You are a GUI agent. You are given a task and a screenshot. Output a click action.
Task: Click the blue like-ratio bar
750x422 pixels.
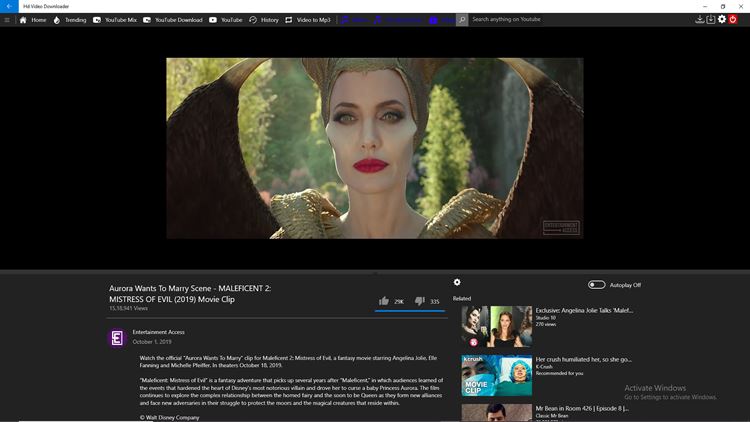tap(410, 311)
